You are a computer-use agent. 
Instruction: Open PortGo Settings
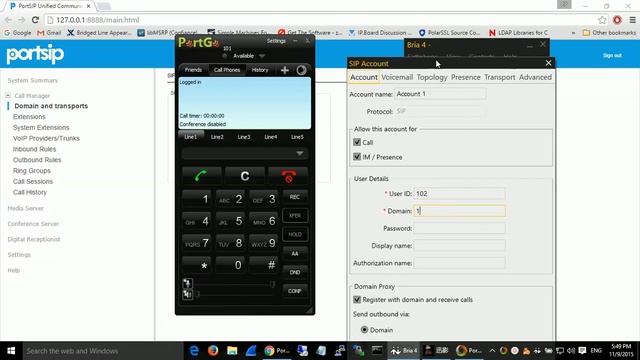click(x=276, y=41)
